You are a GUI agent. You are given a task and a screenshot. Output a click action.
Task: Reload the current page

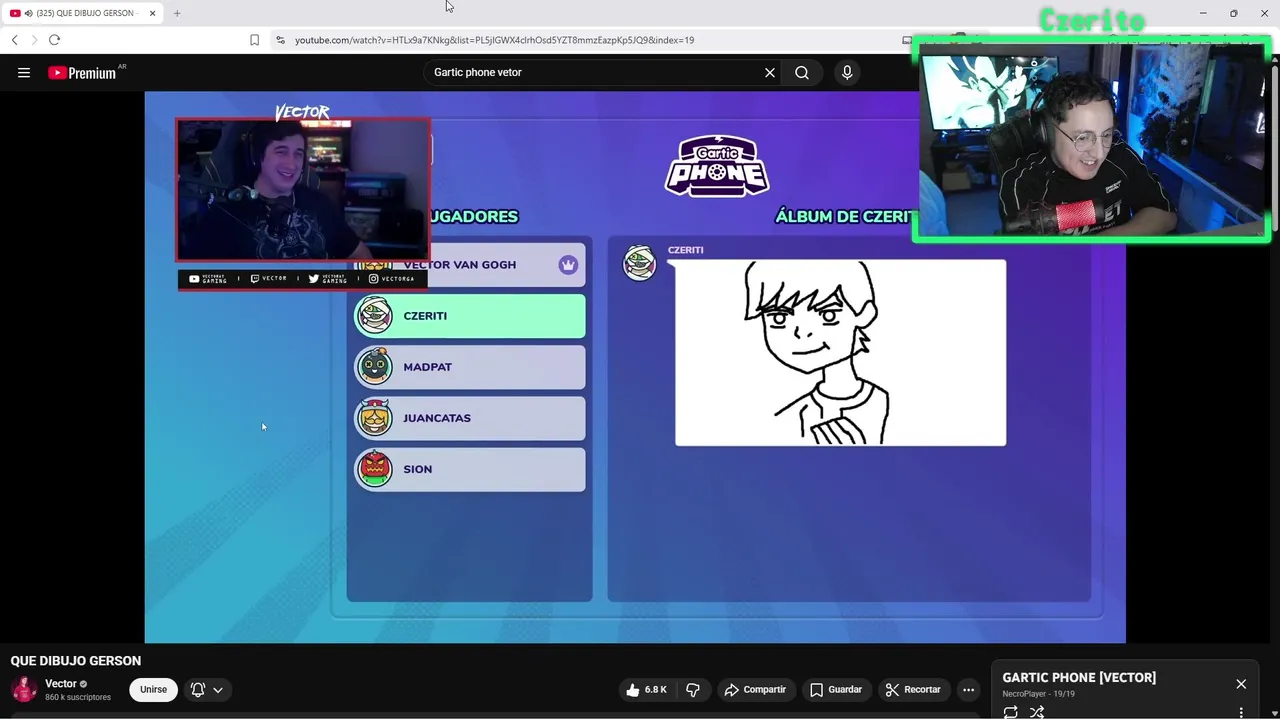pos(54,40)
